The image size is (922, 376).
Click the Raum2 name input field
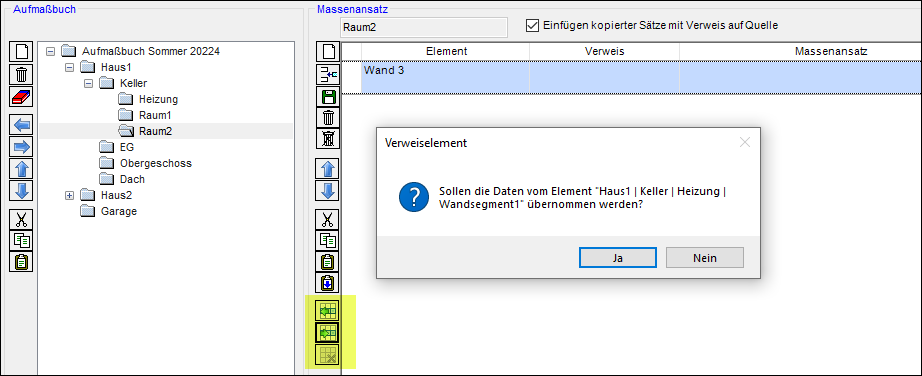pyautogui.click(x=423, y=27)
